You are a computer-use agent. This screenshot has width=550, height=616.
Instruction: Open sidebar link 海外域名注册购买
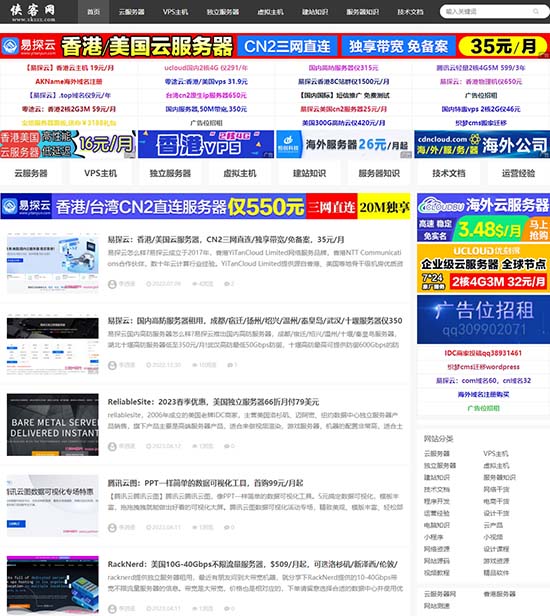coord(483,394)
